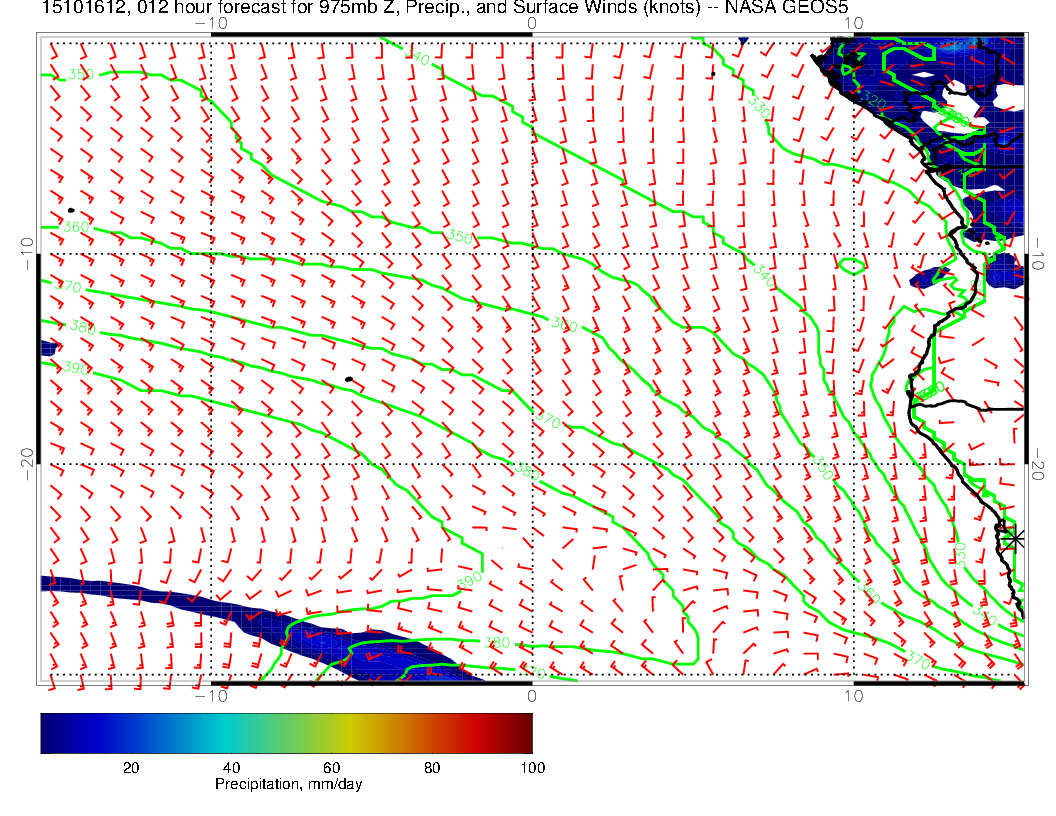The image size is (1056, 816).
Task: Click the dark red end of the precipitation colorbar
Action: coord(524,732)
